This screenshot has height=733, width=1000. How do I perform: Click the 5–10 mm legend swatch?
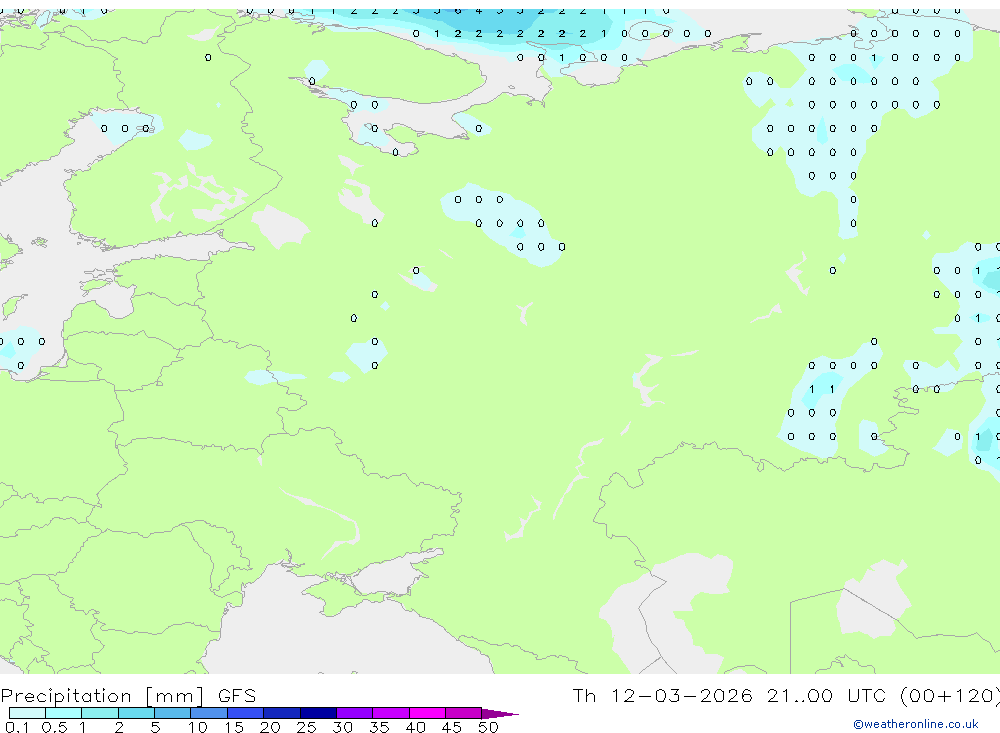click(x=173, y=713)
